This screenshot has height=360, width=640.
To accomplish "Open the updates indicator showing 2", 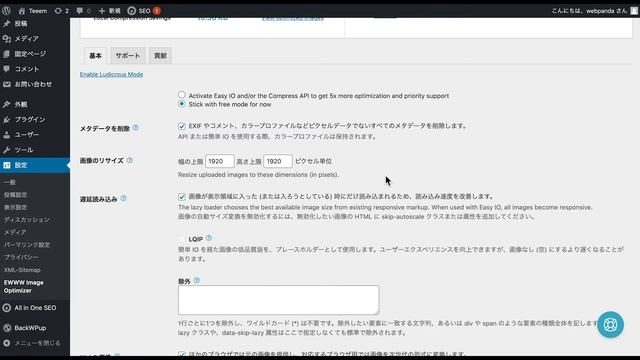I will 62,11.
